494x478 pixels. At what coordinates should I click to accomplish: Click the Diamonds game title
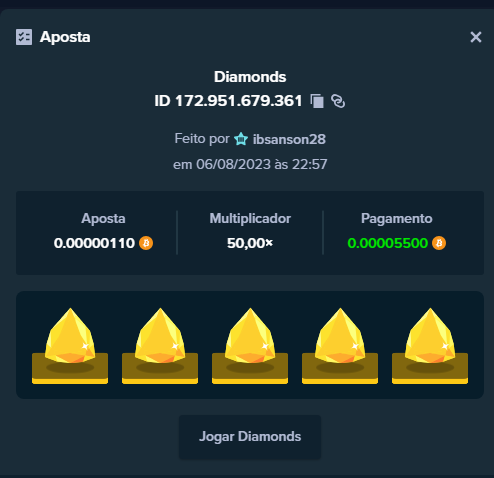coord(250,77)
